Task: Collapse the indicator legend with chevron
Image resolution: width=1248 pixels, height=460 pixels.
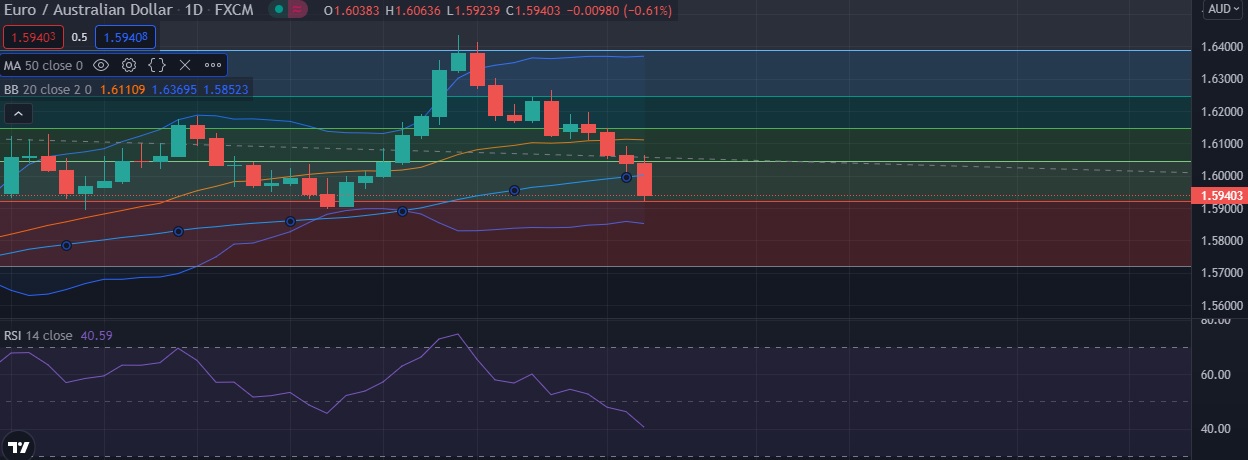Action: (17, 115)
